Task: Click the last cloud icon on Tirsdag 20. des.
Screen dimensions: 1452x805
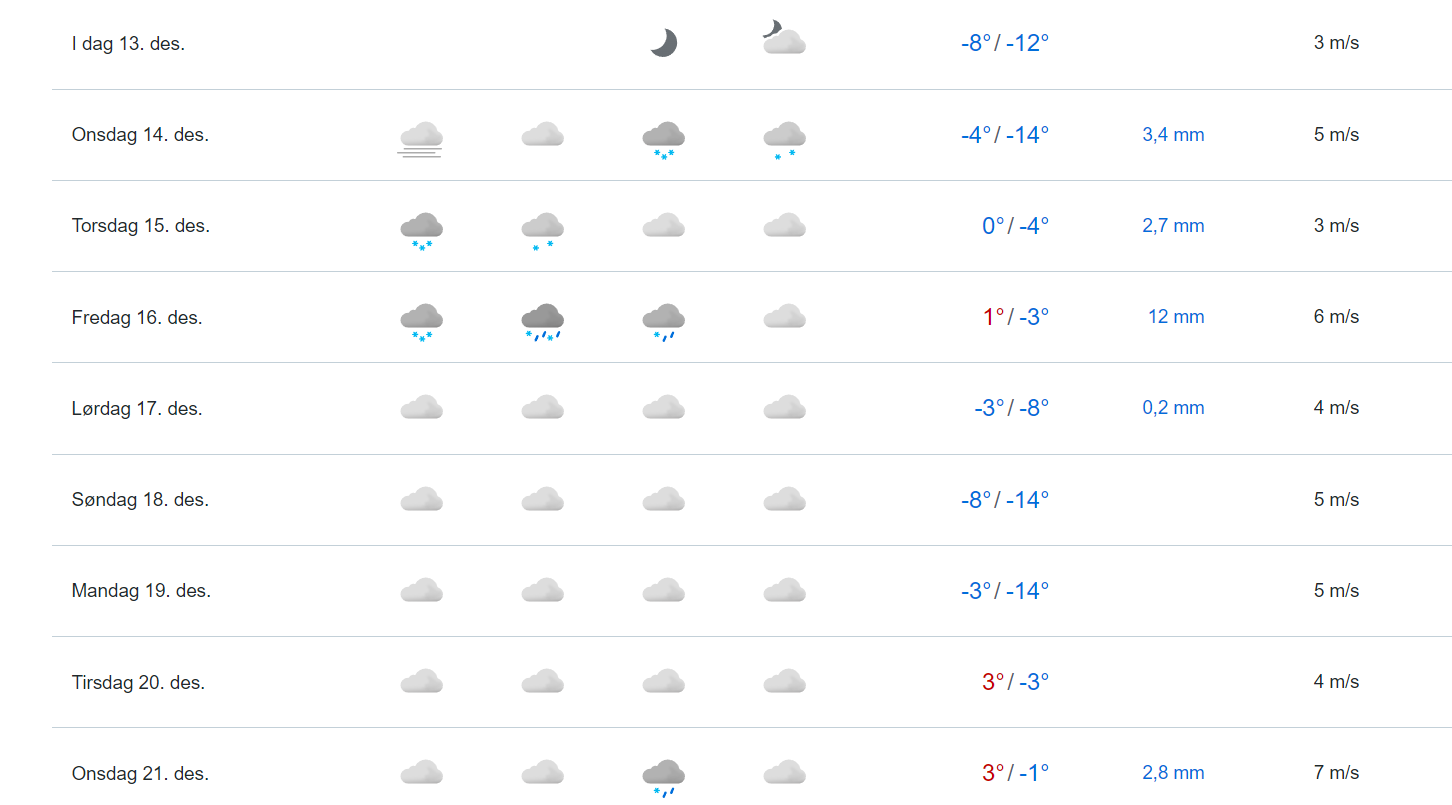Action: pos(784,681)
